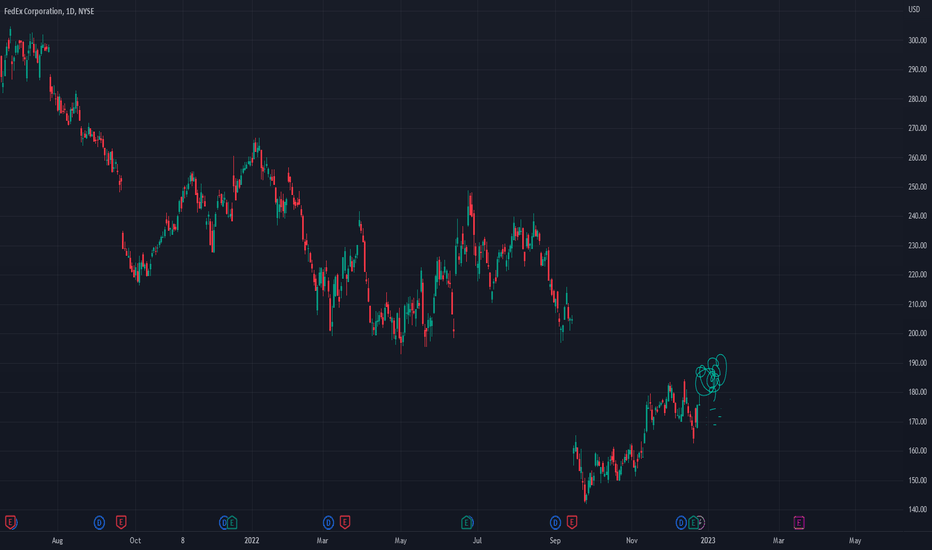Click the red earnings marker before Aug

pos(10,523)
